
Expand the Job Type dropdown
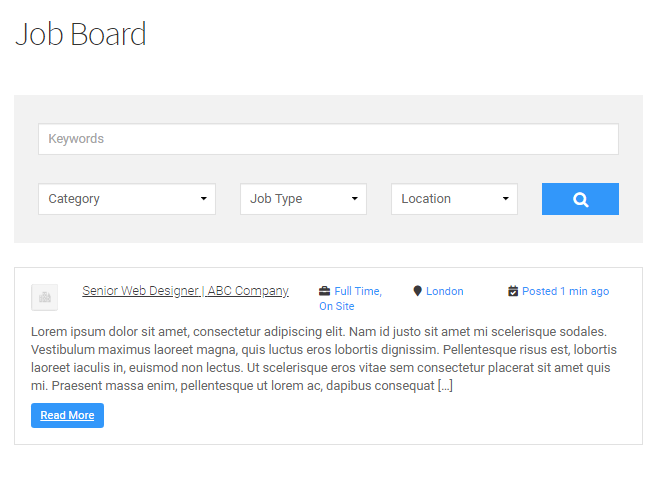point(303,199)
